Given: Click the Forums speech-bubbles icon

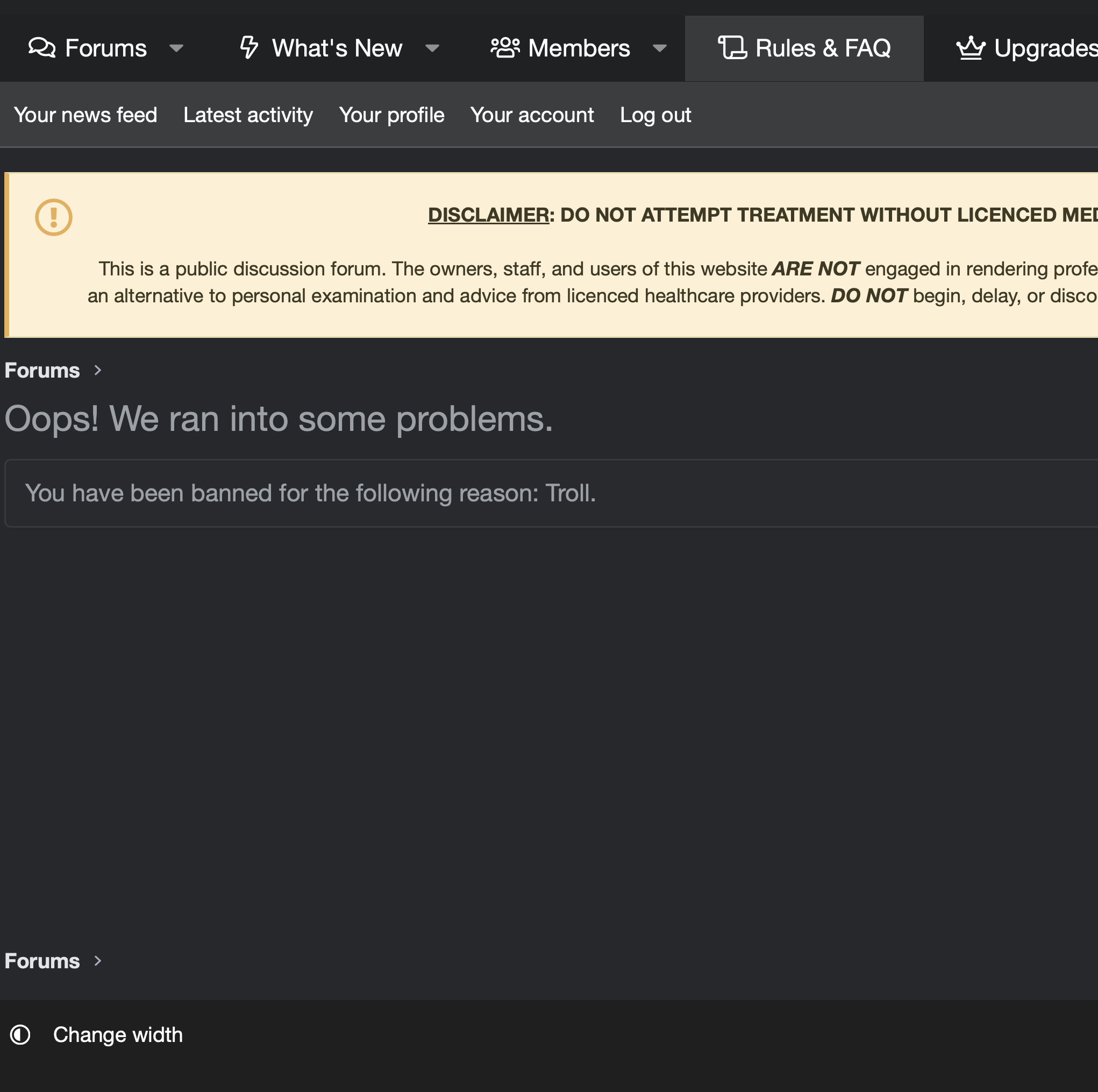Looking at the screenshot, I should (42, 48).
